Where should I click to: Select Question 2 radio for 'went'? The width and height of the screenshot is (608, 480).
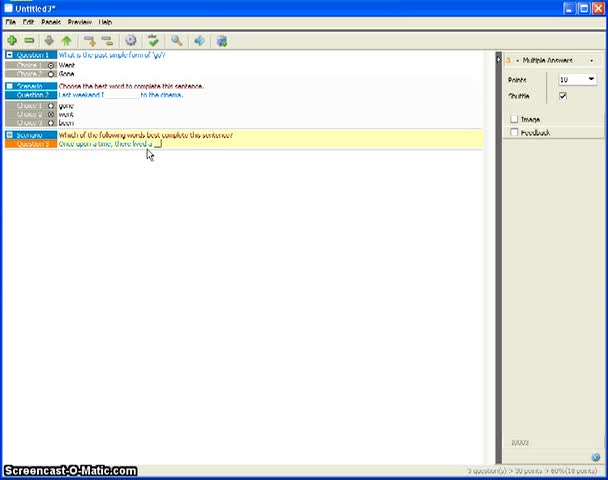pyautogui.click(x=51, y=114)
